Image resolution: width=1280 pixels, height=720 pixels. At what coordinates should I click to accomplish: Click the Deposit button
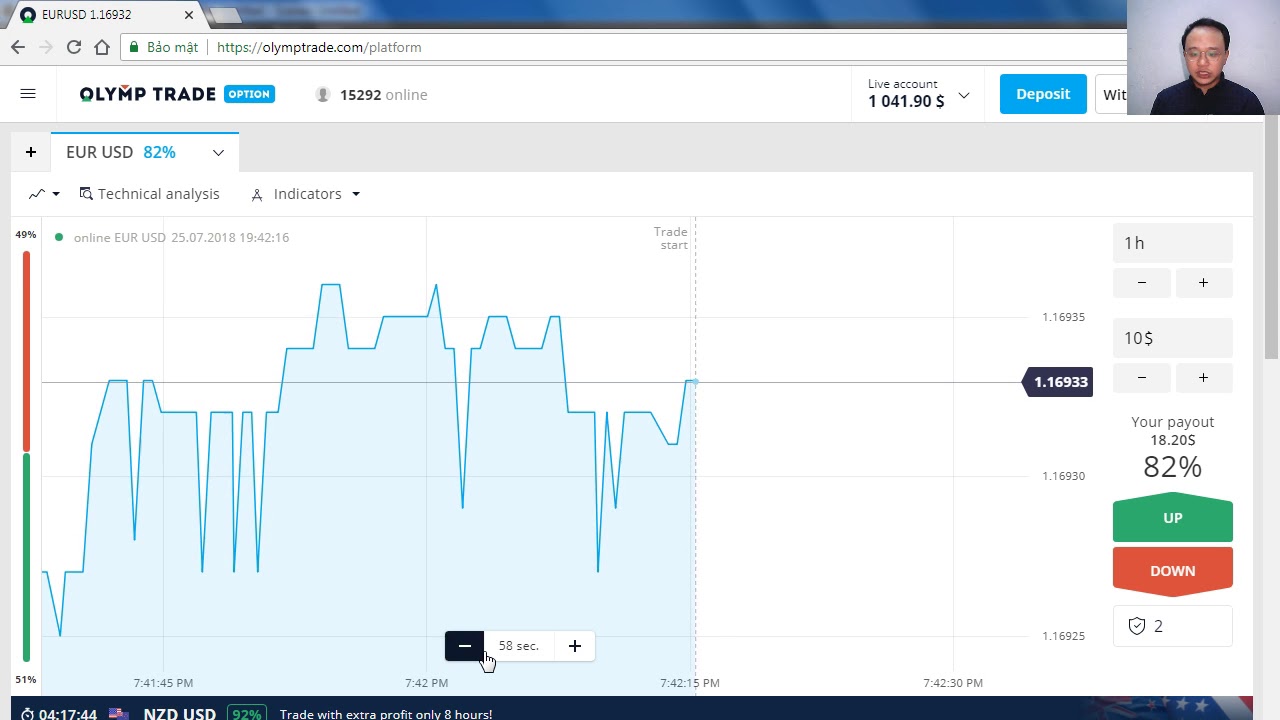pos(1043,94)
